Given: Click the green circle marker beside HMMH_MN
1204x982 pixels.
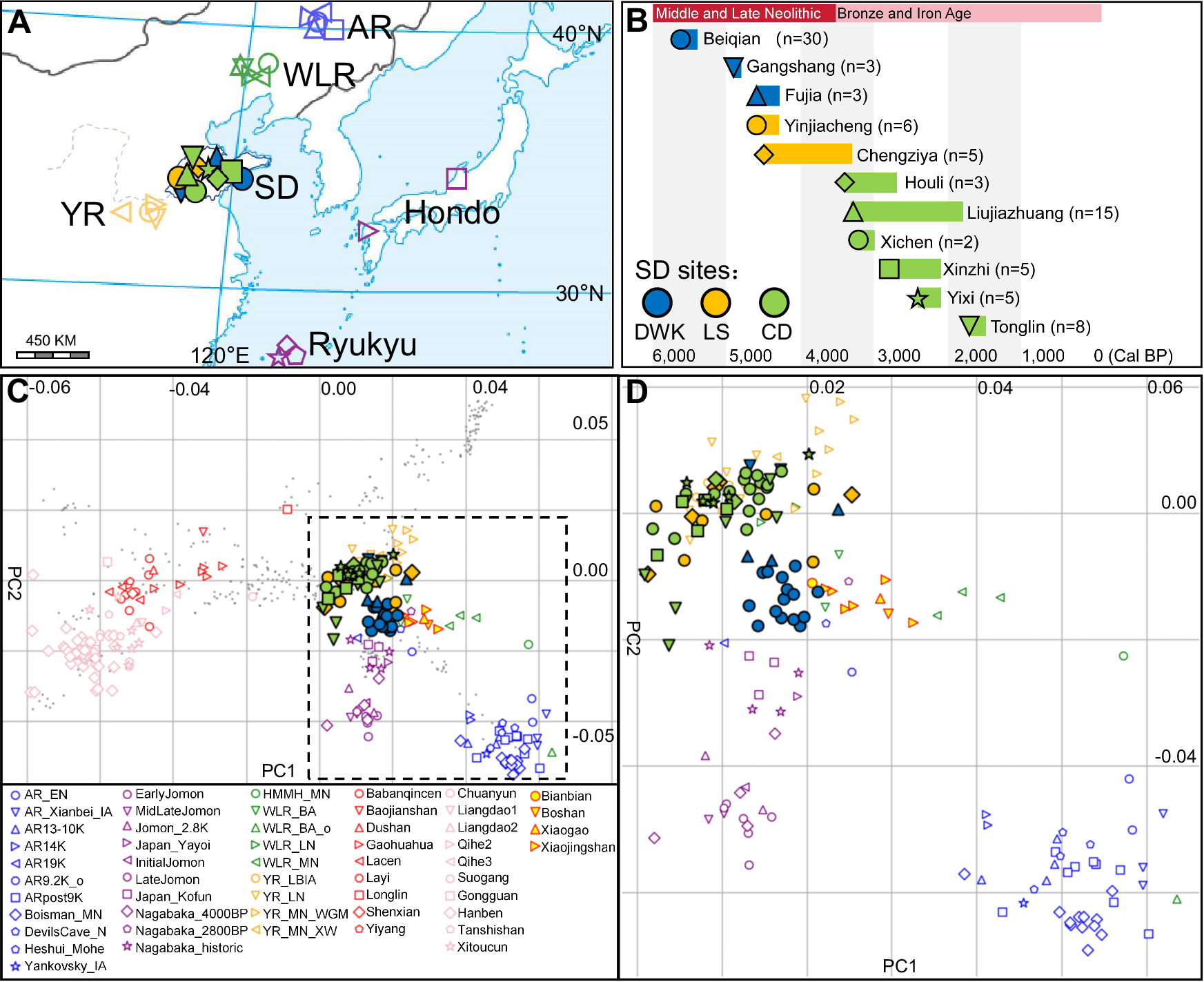Looking at the screenshot, I should pyautogui.click(x=255, y=794).
